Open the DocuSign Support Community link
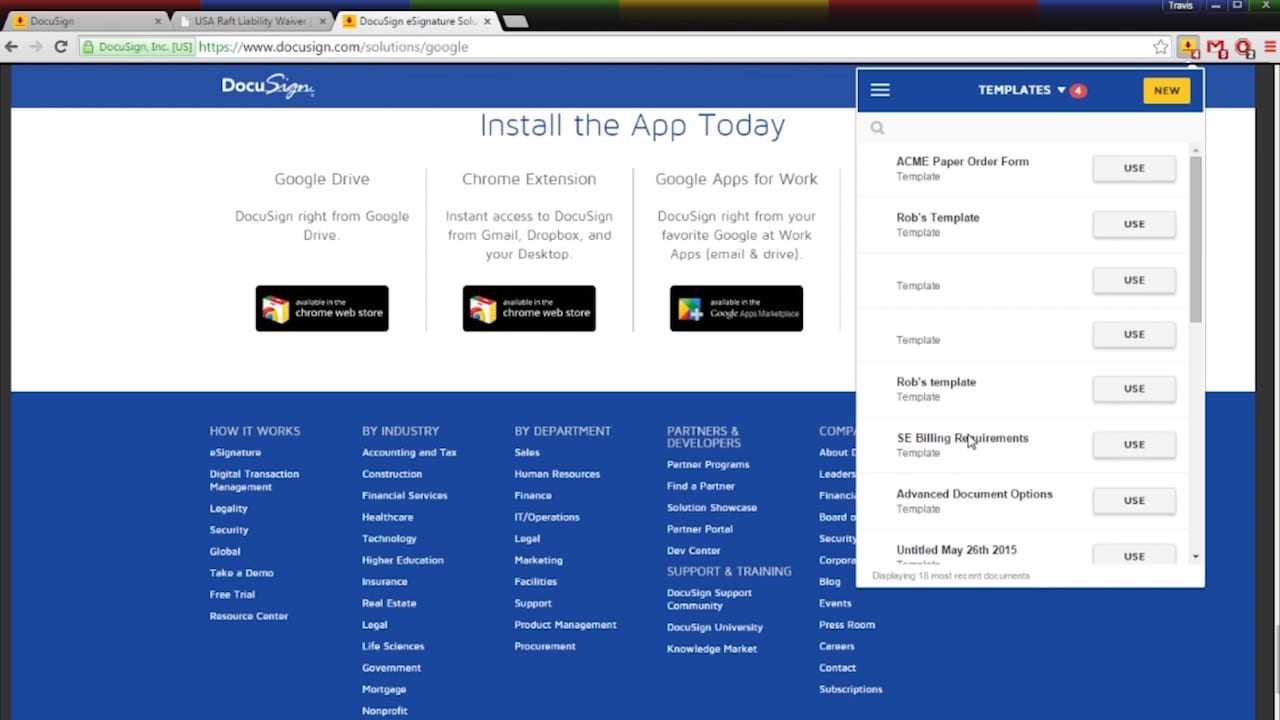Viewport: 1280px width, 720px height. coord(709,599)
